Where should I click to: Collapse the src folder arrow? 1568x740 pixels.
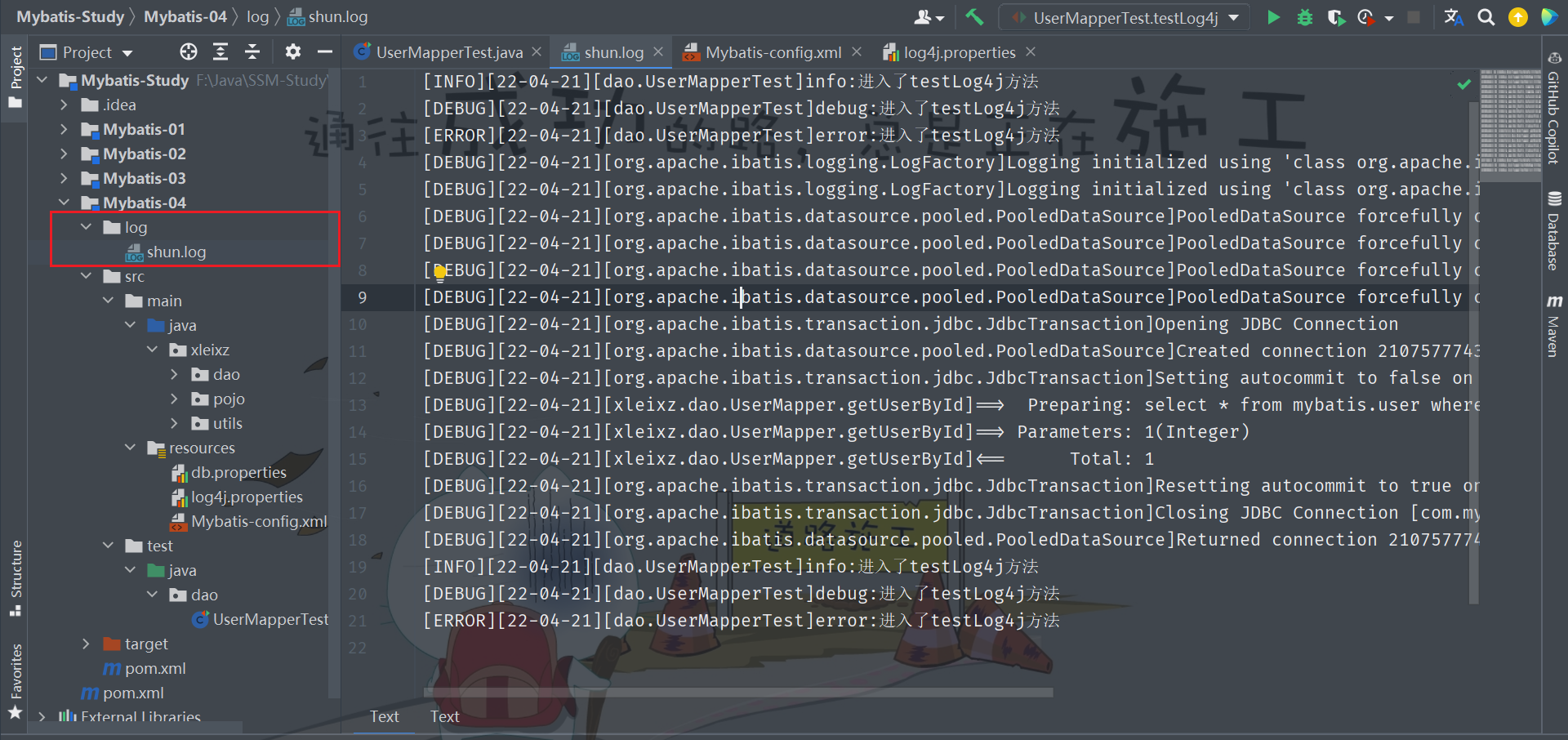click(x=87, y=276)
